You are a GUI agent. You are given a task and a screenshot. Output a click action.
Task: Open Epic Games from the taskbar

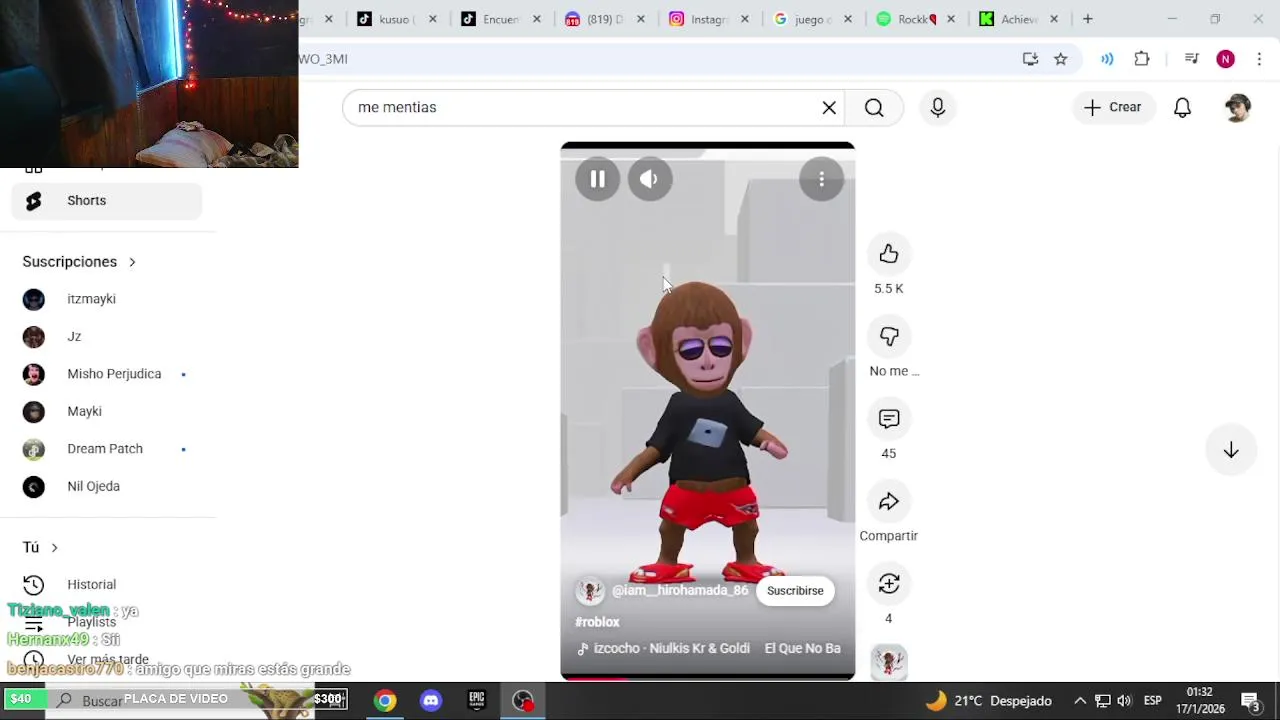(477, 701)
